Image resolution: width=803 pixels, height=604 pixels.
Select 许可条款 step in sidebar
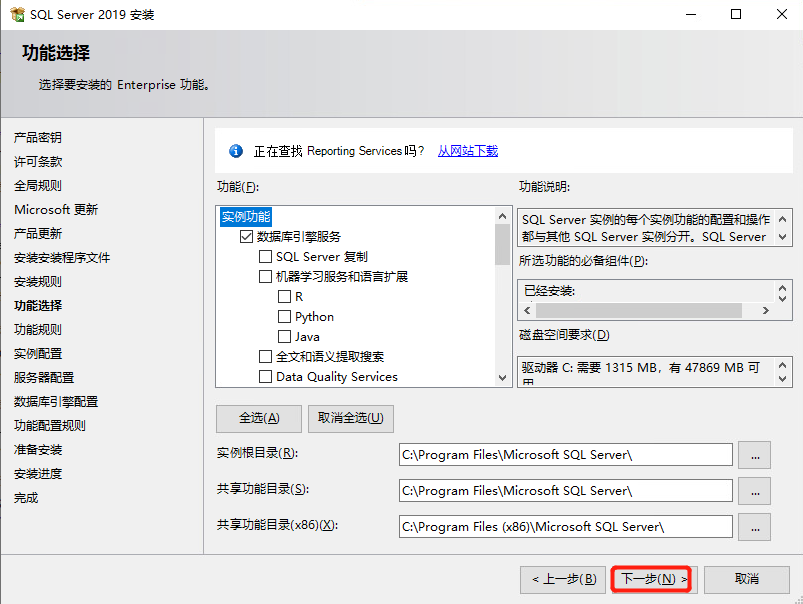pyautogui.click(x=38, y=162)
